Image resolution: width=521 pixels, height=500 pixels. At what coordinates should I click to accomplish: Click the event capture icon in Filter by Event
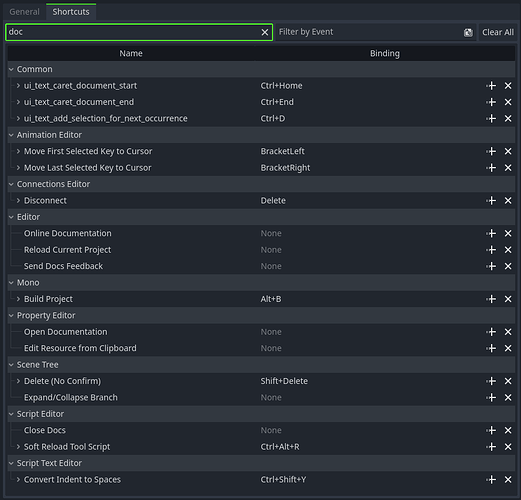tap(468, 32)
